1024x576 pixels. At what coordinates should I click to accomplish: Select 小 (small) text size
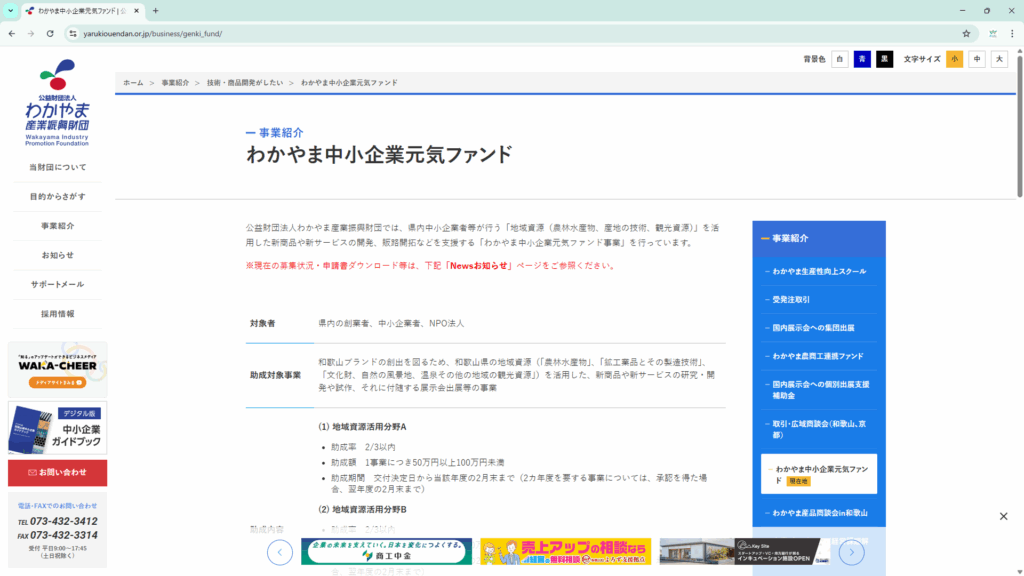click(954, 59)
